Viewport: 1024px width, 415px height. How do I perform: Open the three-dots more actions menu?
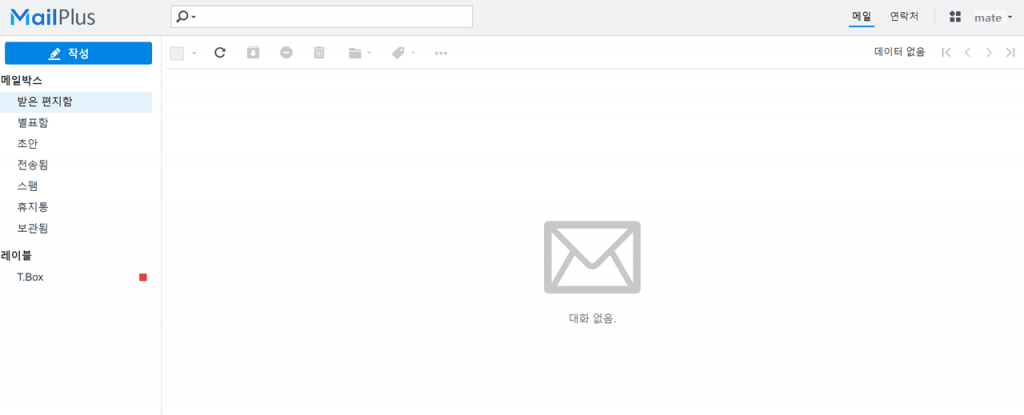pos(441,53)
